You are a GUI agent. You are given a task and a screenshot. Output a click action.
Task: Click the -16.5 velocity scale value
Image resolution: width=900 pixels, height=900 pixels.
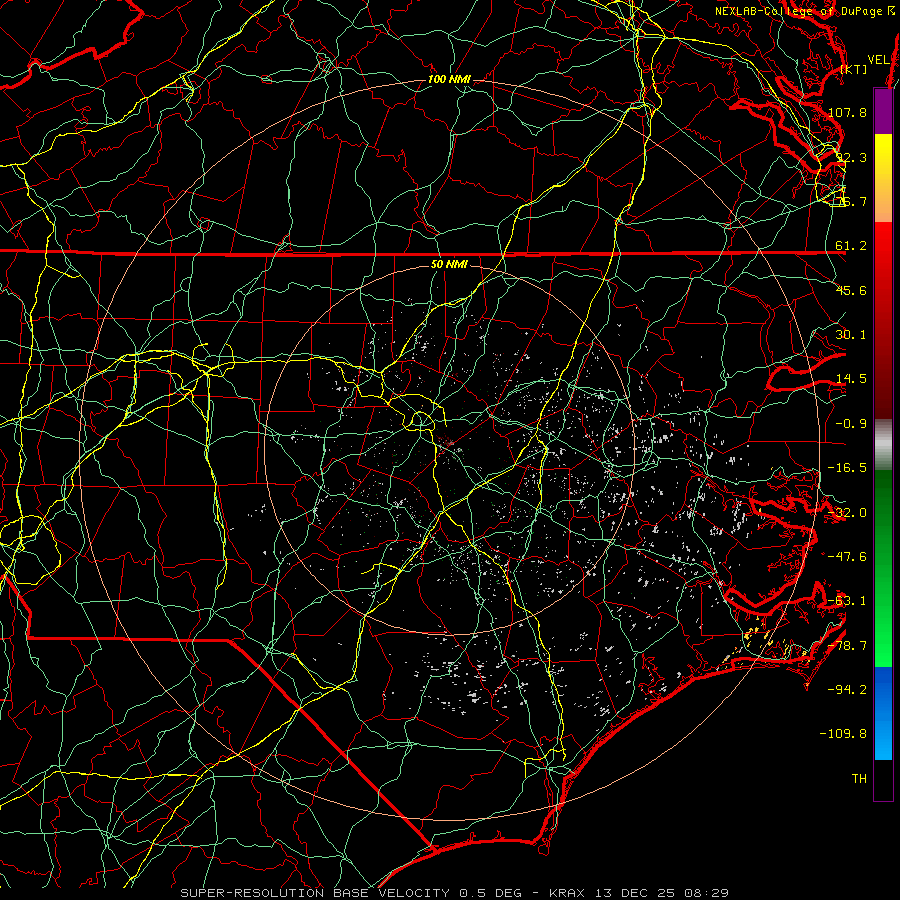point(847,468)
